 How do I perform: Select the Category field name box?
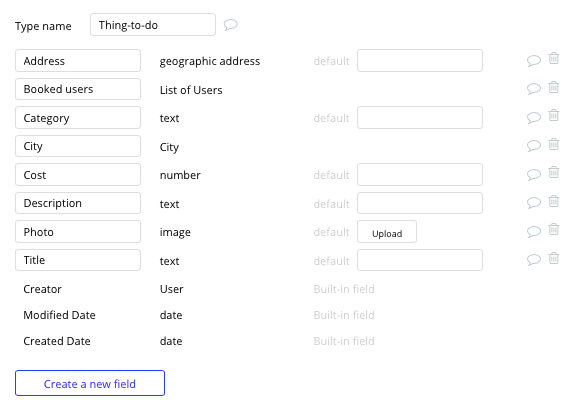pos(78,118)
